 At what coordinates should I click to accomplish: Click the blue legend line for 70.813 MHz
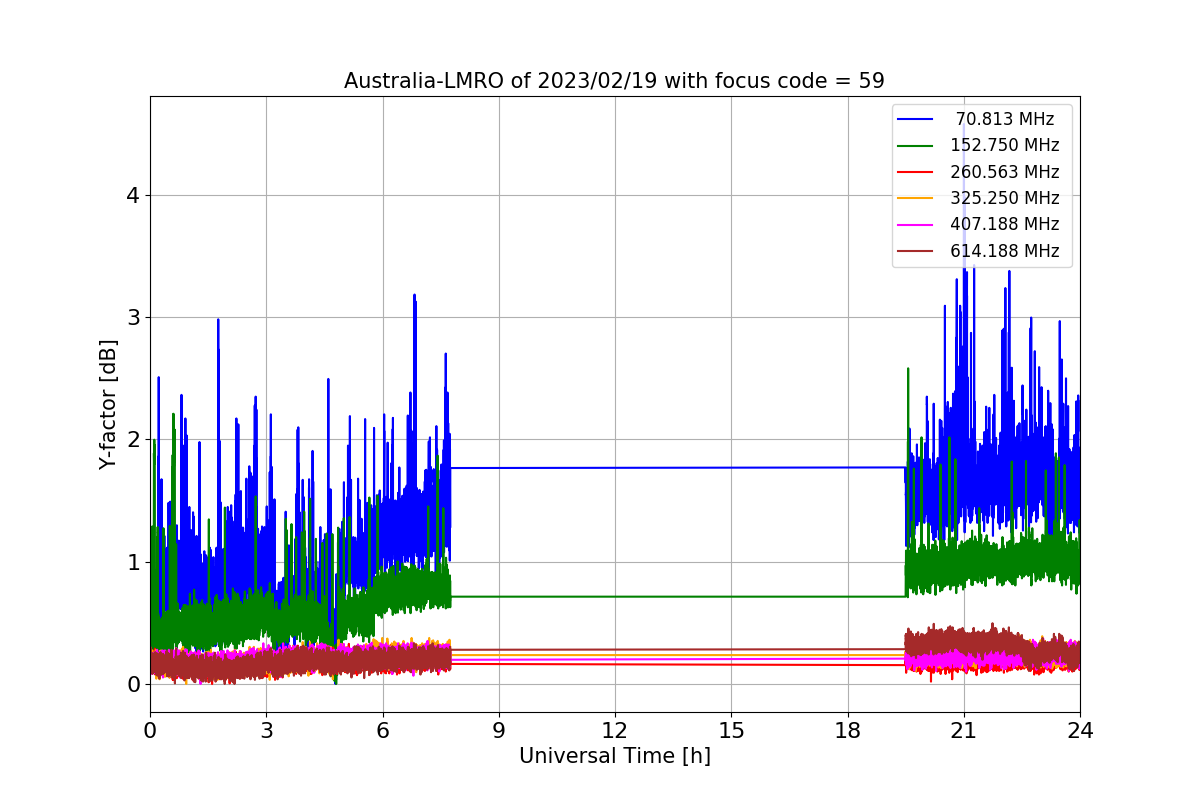pyautogui.click(x=915, y=119)
